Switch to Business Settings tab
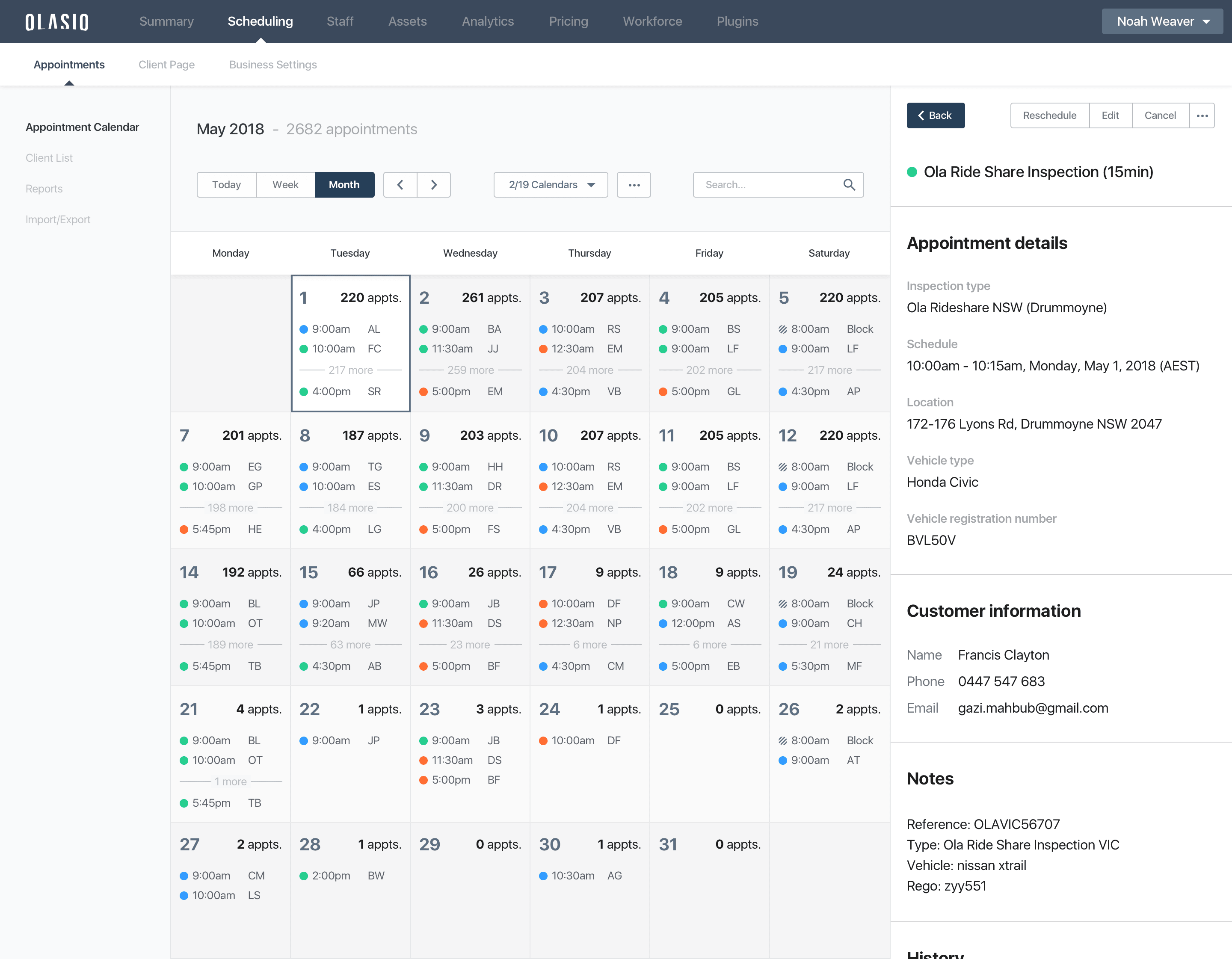Image resolution: width=1232 pixels, height=959 pixels. coord(272,64)
